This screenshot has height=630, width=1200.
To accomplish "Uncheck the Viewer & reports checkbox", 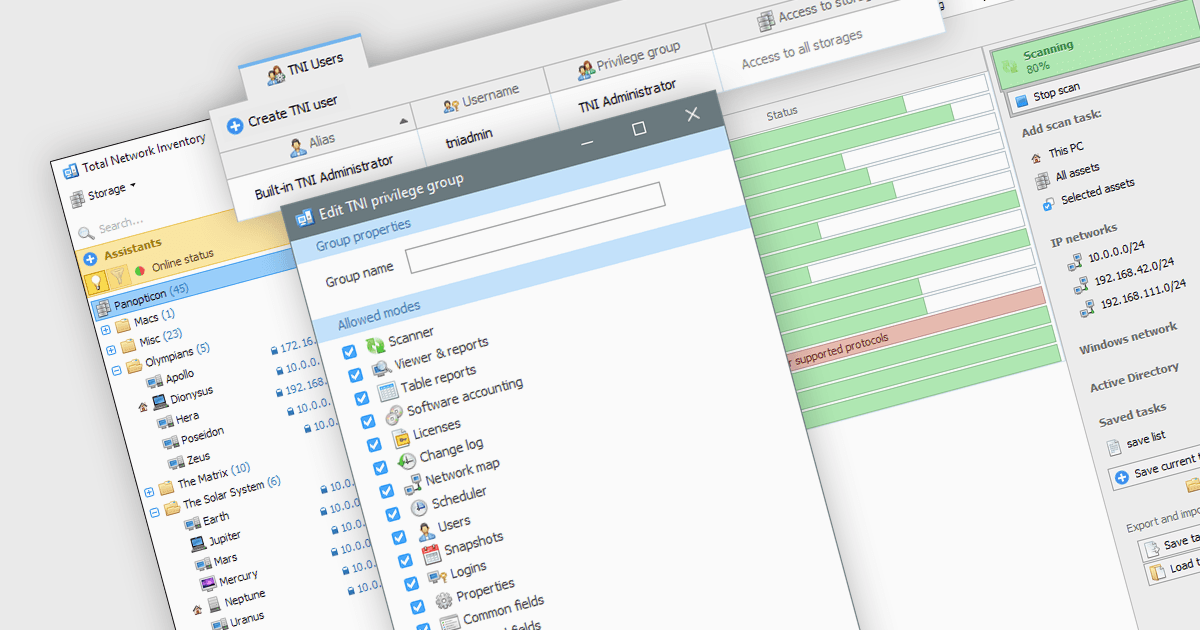I will coord(355,374).
